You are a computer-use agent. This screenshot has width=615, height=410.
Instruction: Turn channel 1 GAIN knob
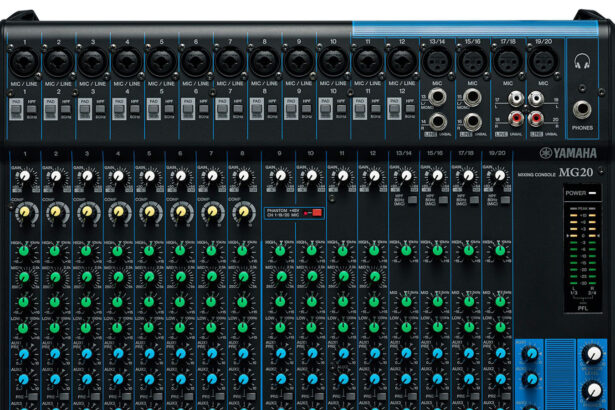25,176
